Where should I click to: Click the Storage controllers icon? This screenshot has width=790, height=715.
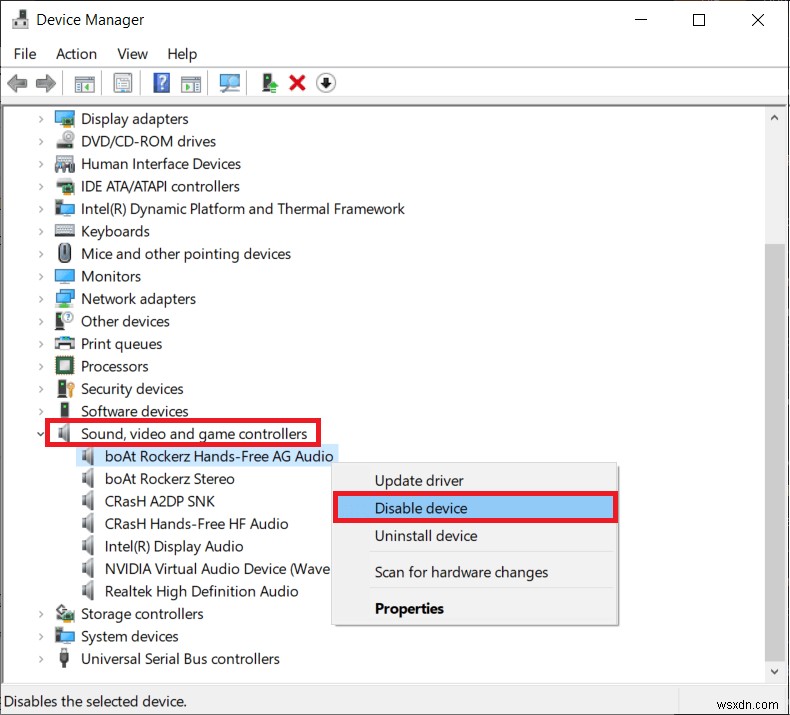(64, 614)
